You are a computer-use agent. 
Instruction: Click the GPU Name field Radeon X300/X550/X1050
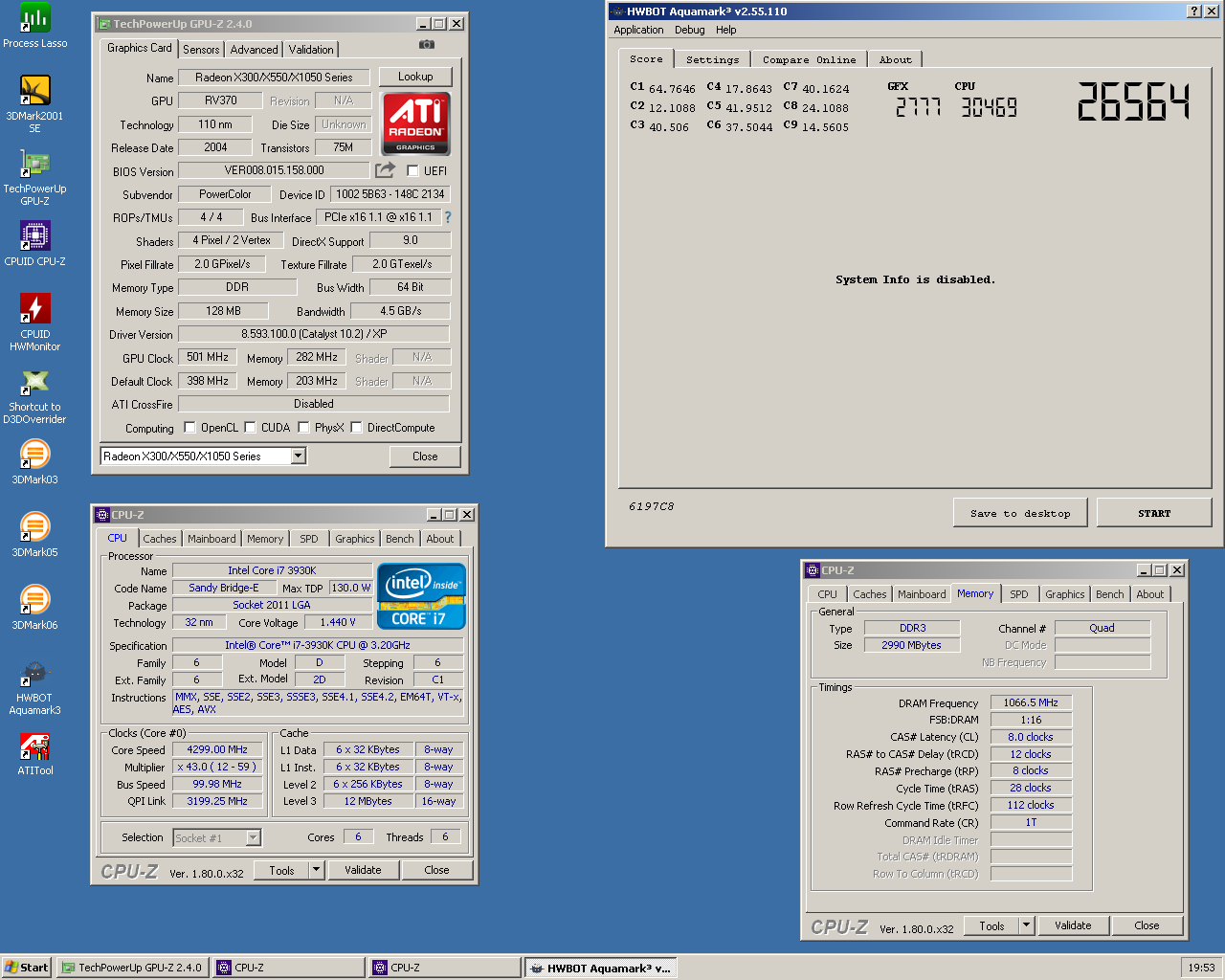click(x=274, y=78)
